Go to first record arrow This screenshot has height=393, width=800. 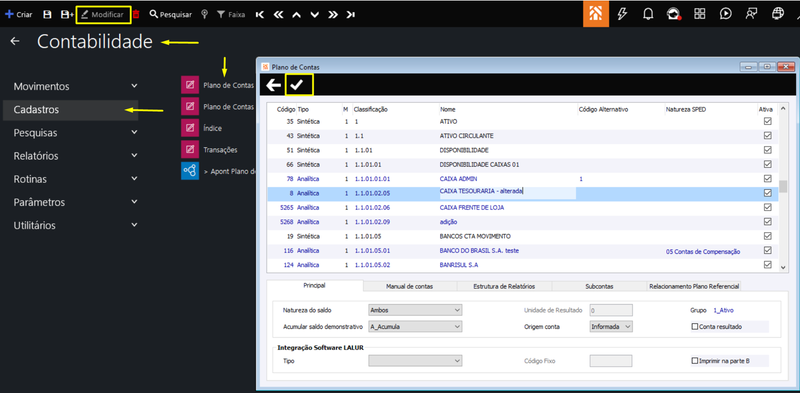click(x=260, y=15)
